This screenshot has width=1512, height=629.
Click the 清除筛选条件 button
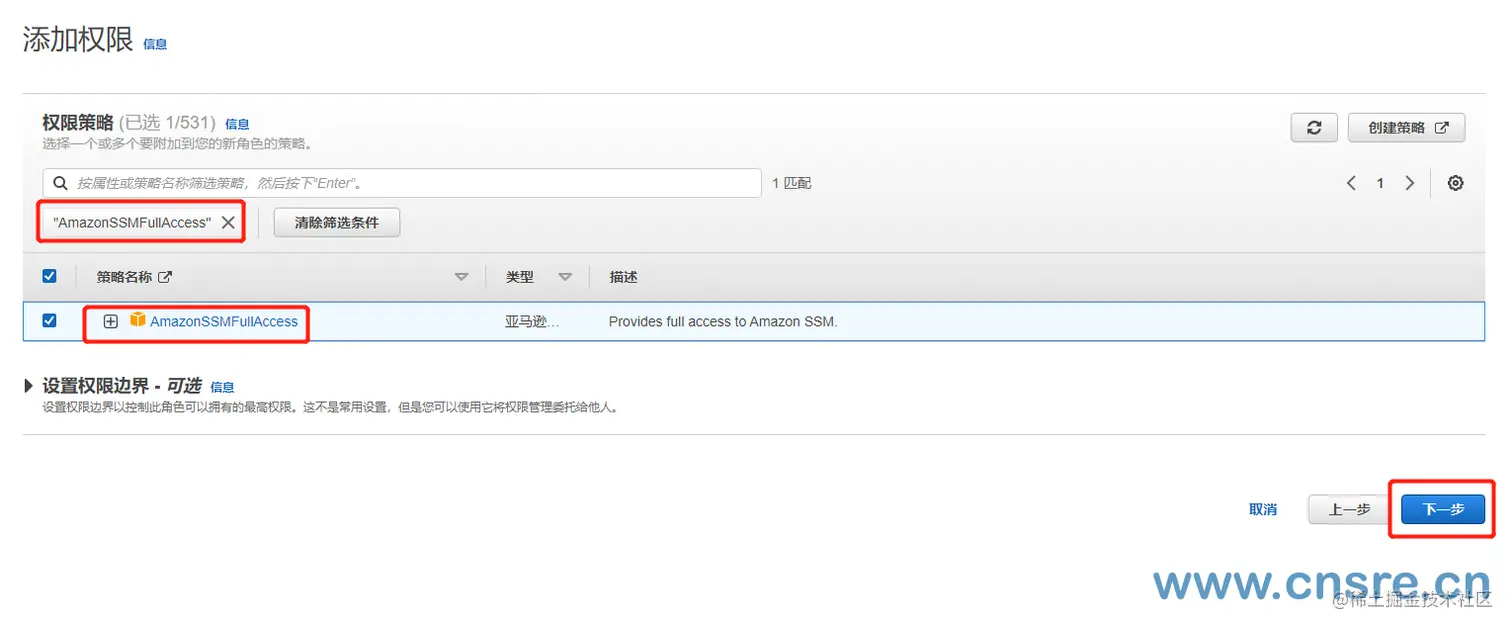coord(336,221)
